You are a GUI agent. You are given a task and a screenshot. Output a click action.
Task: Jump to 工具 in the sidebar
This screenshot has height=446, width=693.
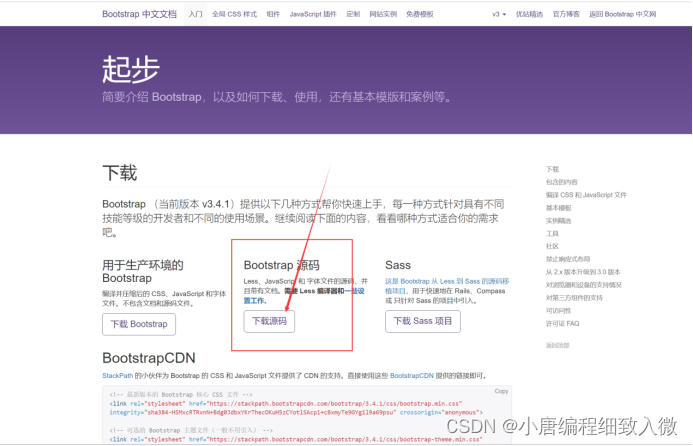coord(552,233)
